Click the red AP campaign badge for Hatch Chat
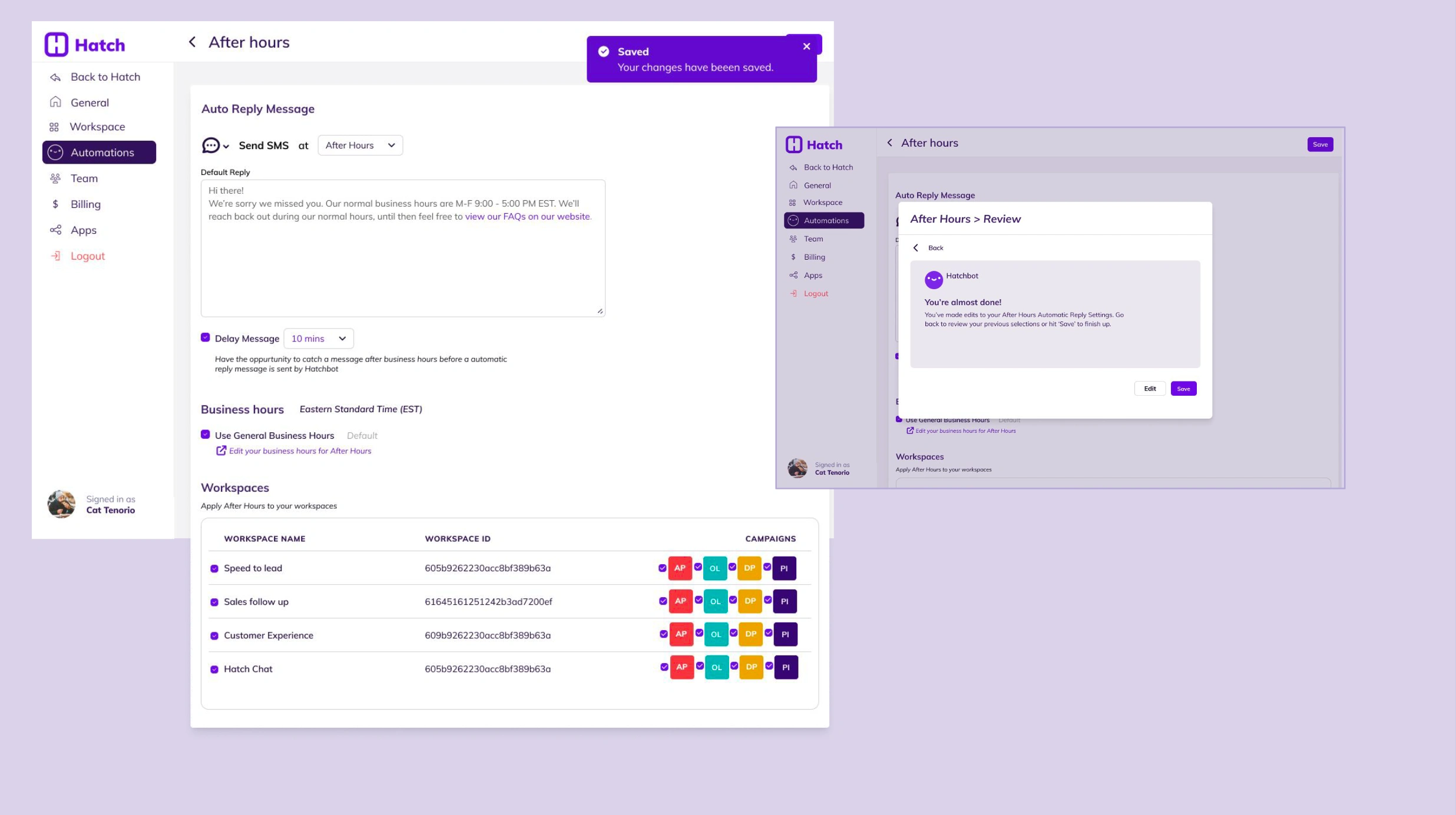The height and width of the screenshot is (815, 1456). (x=681, y=667)
